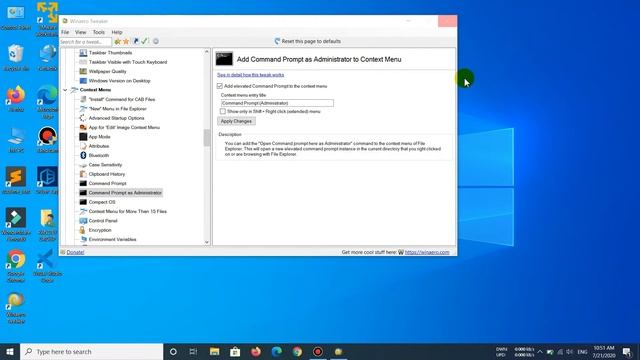
Task: Click the Bluetooth tweak icon
Action: click(83, 155)
